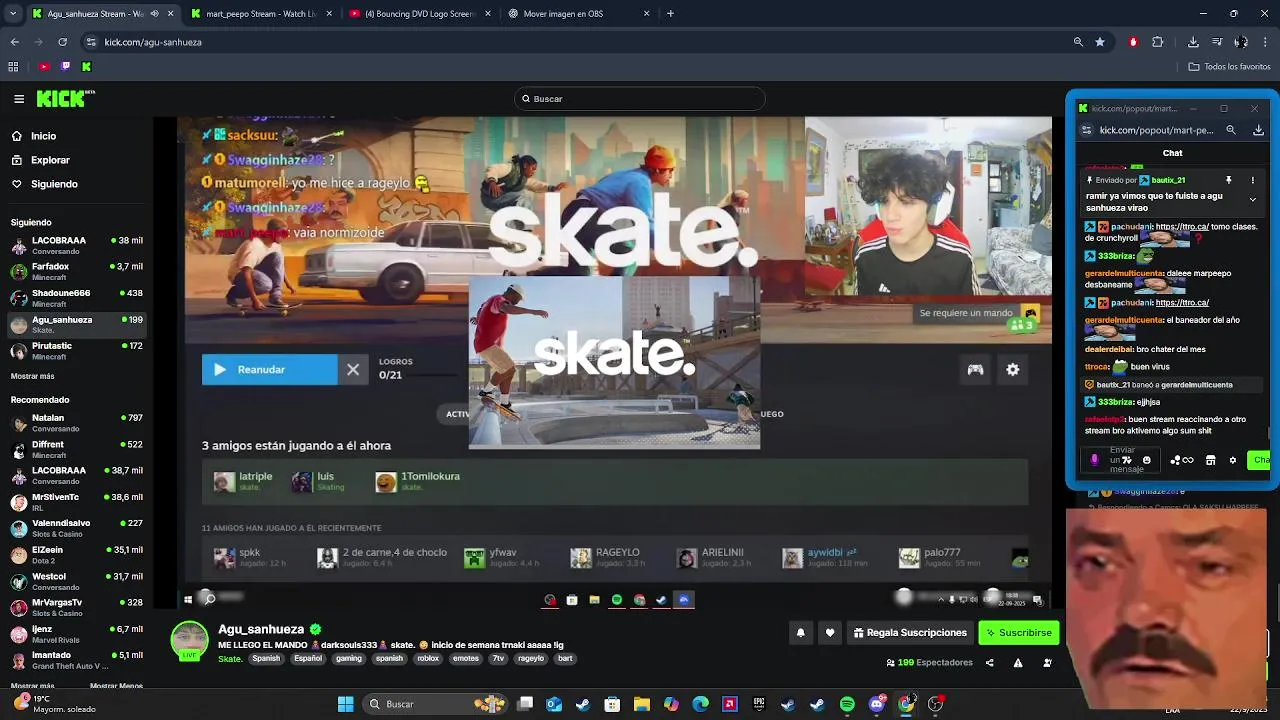Open the Windows Start button
This screenshot has height=720, width=1280.
coord(345,704)
